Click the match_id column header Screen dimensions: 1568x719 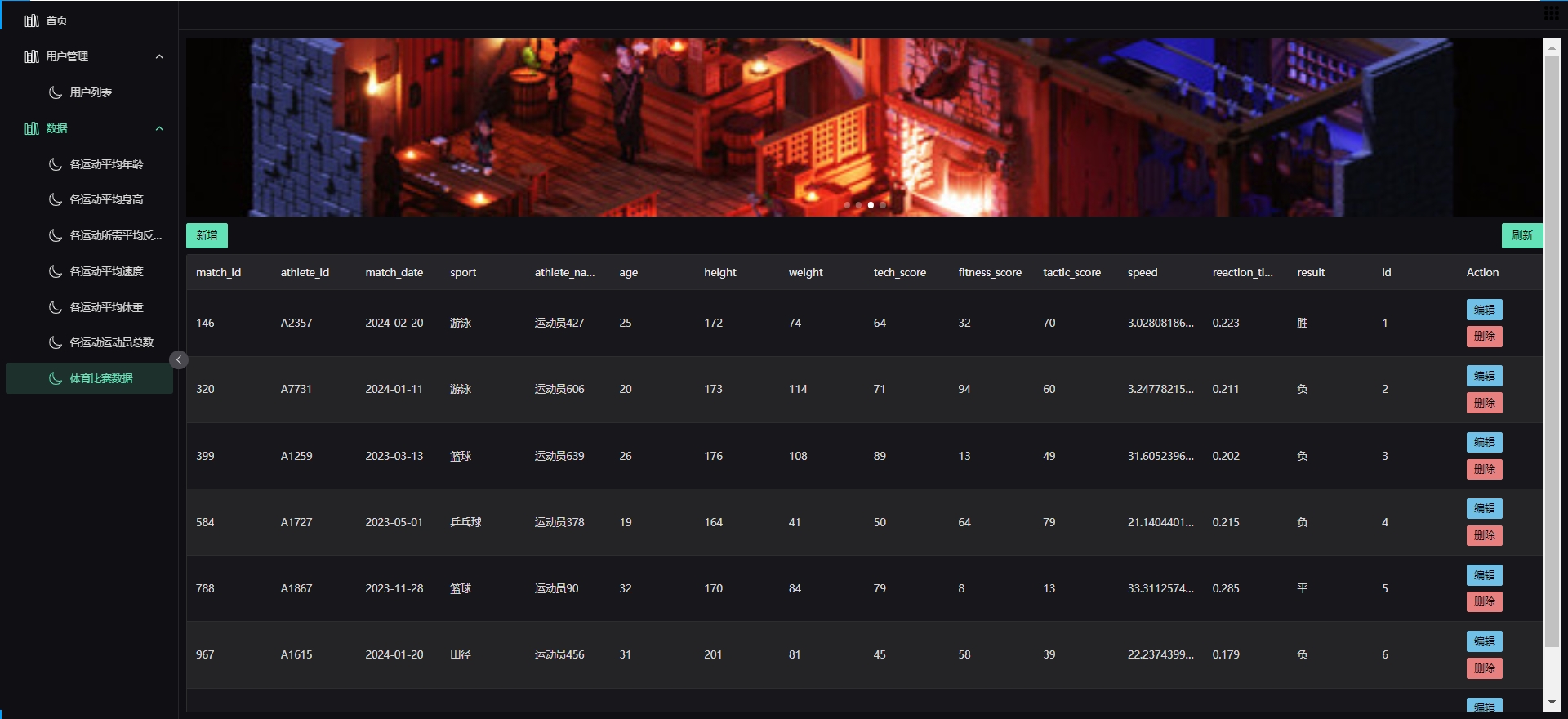pyautogui.click(x=218, y=273)
